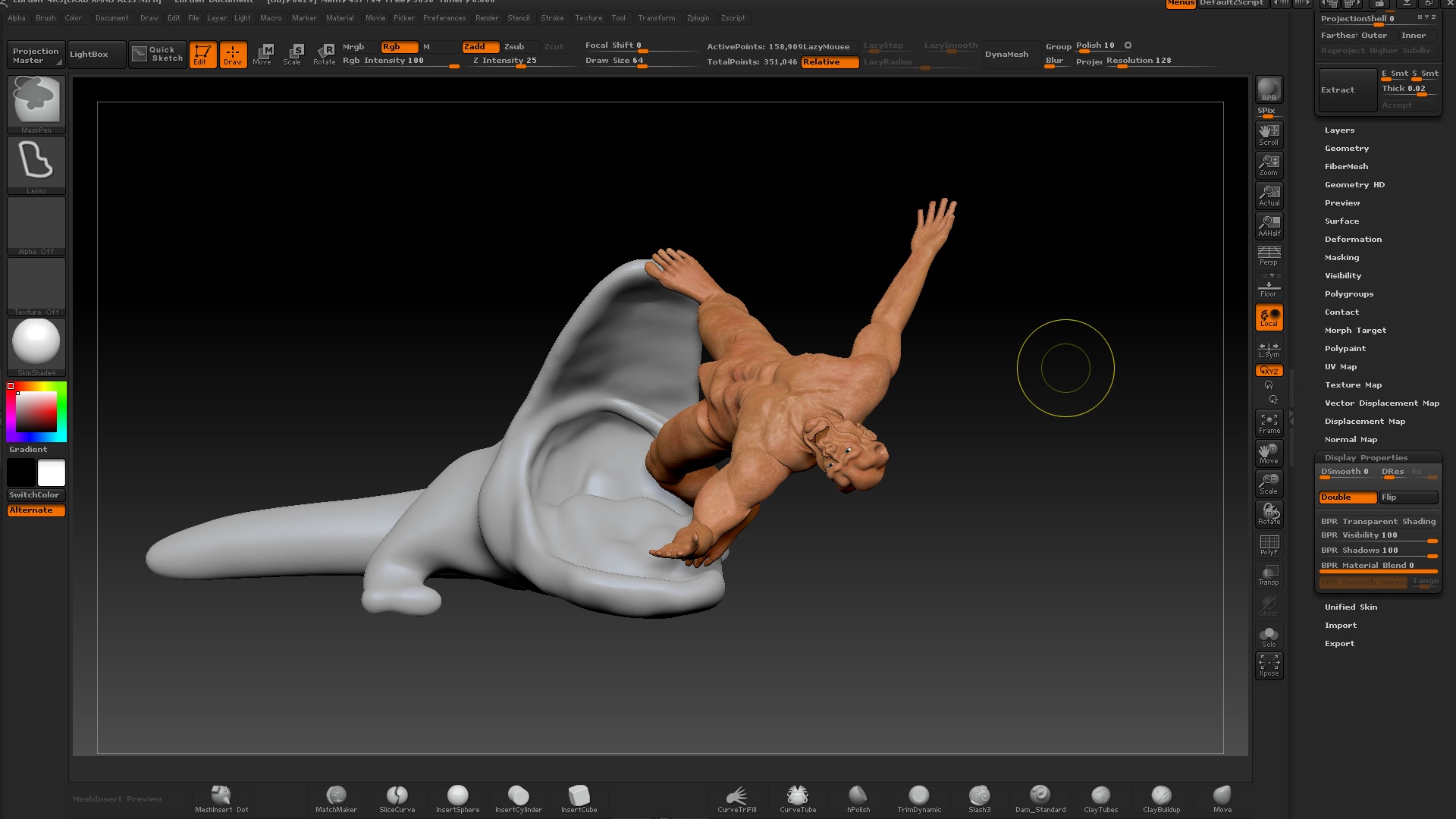Screen dimensions: 1456x819
Task: Click the BPR render icon
Action: (1269, 89)
